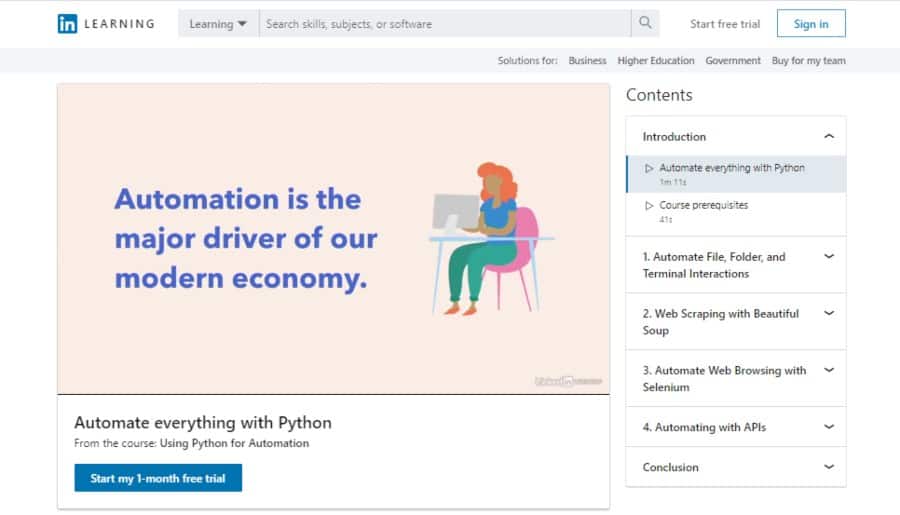Click the search magnifier icon

pos(645,23)
